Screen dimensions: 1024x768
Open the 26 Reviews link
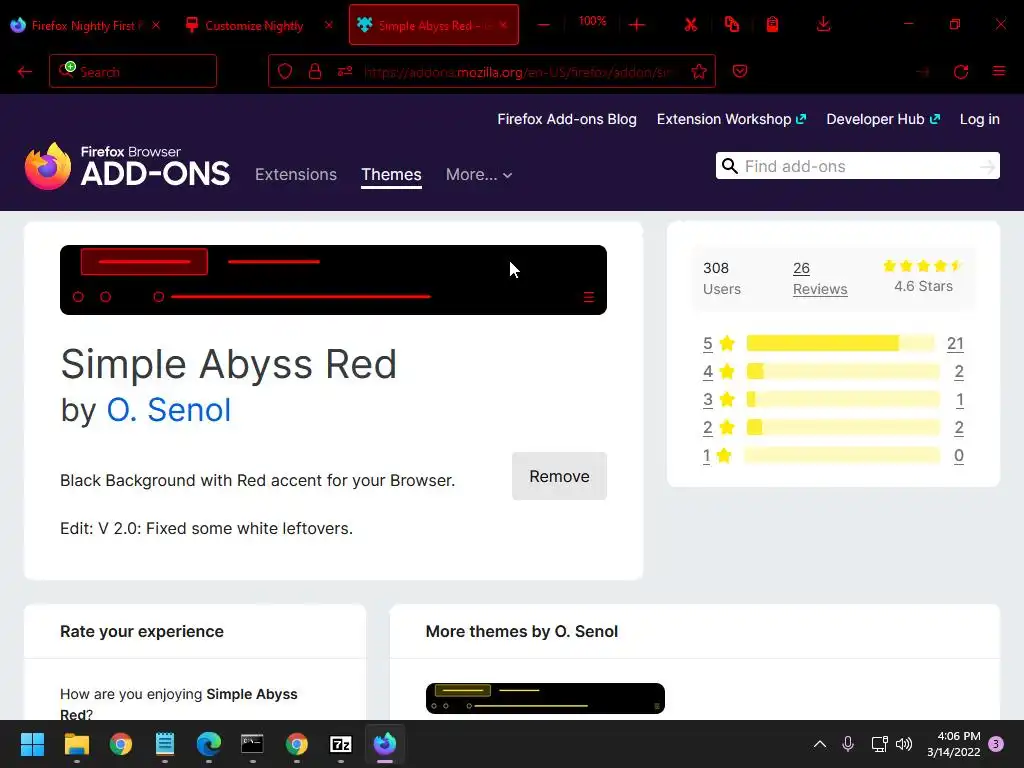(820, 278)
